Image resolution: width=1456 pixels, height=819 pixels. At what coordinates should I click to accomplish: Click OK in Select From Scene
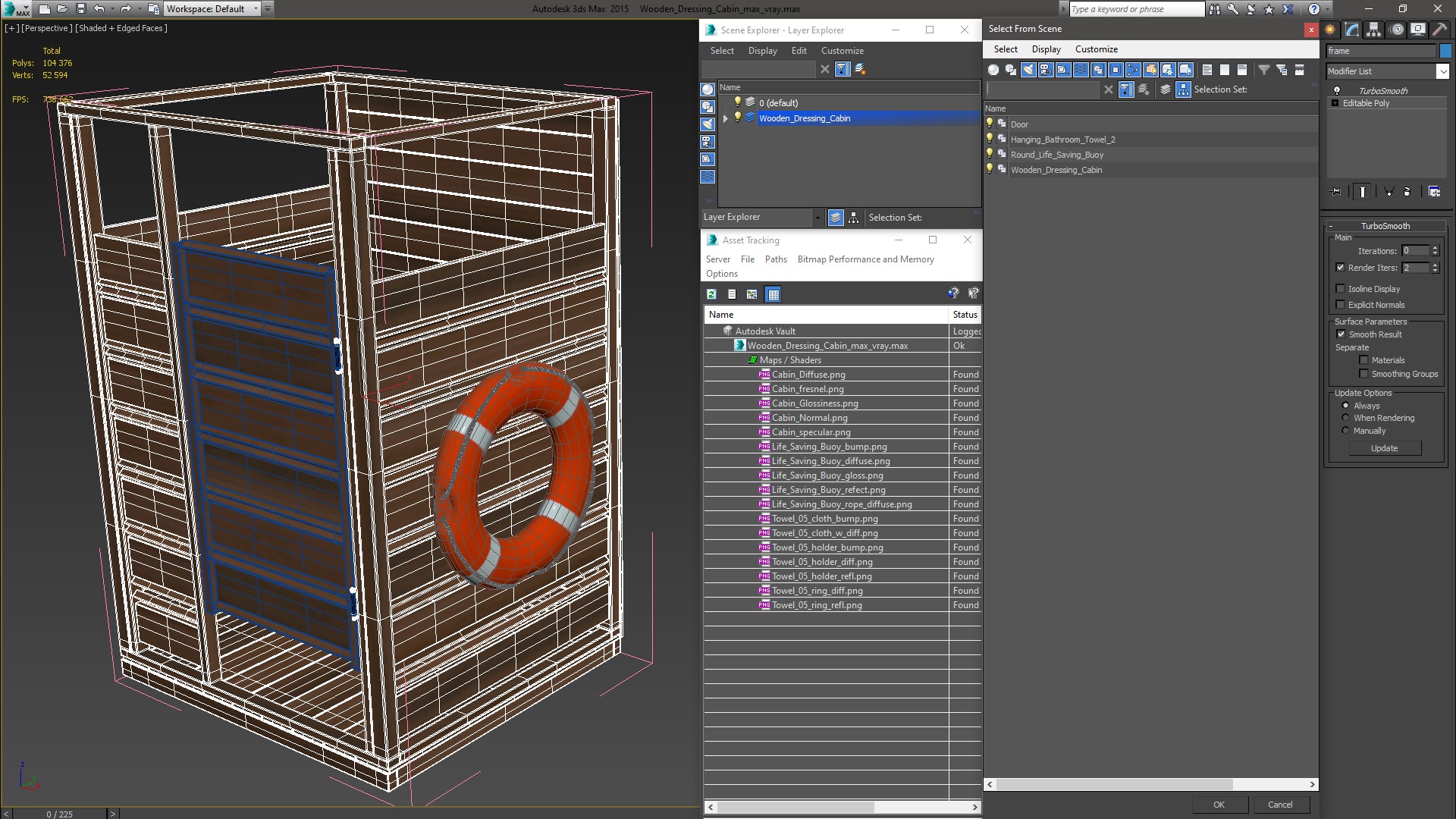pos(1219,805)
